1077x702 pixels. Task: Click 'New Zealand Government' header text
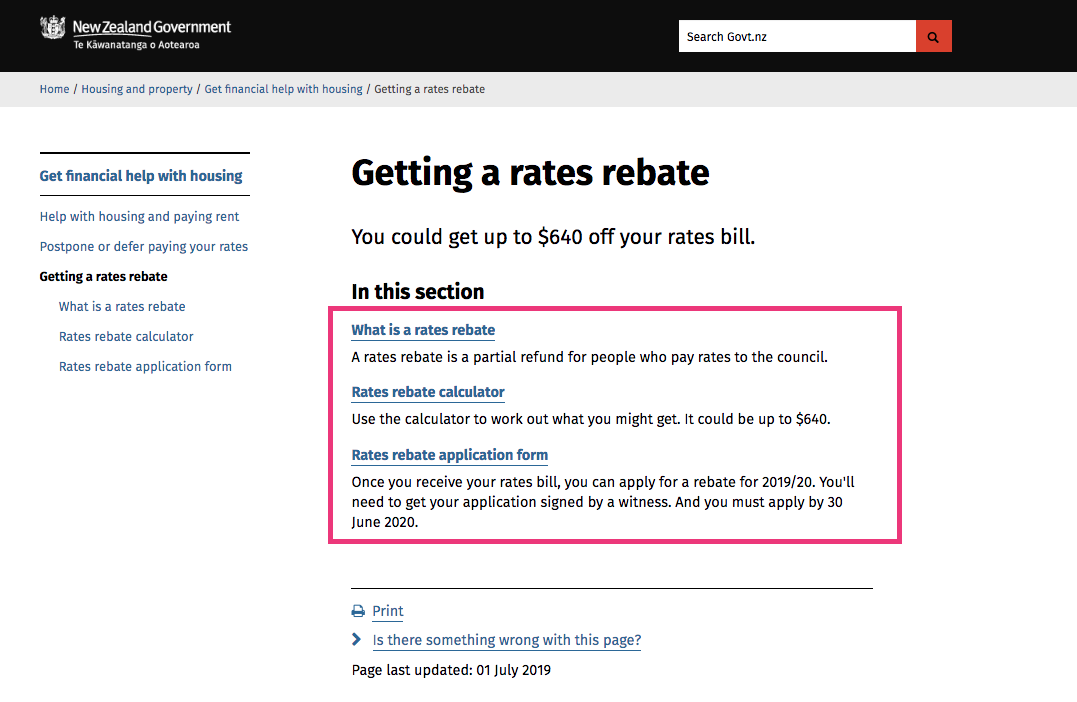pos(152,27)
